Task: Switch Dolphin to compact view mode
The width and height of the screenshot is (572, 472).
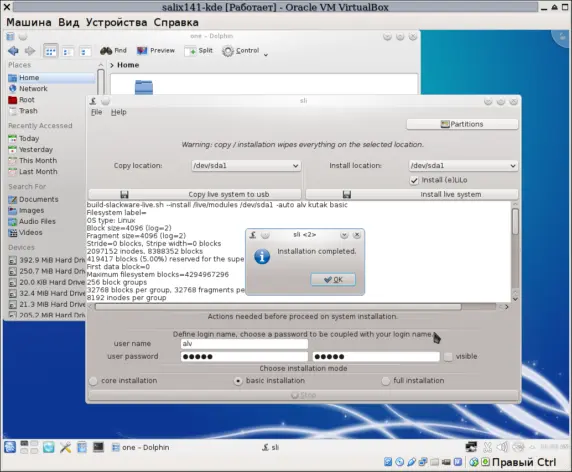Action: coord(67,52)
